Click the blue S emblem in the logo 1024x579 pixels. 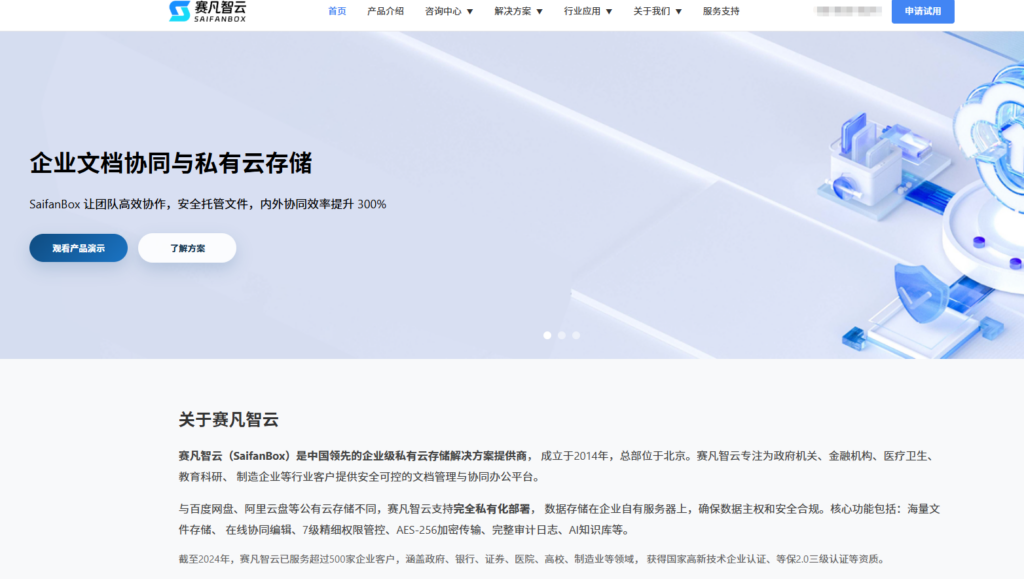(178, 12)
